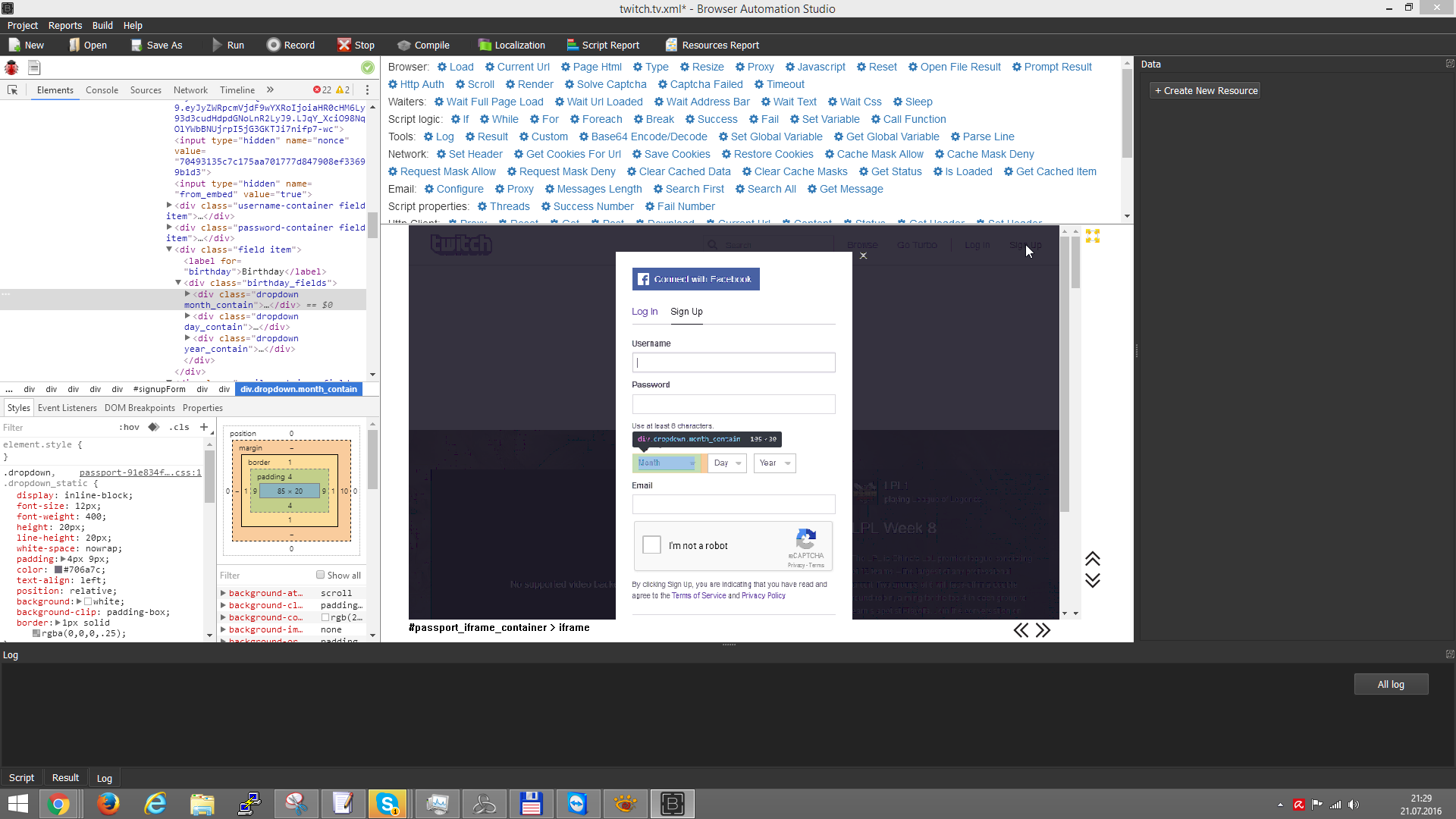Click into the Username input field
The image size is (1456, 819).
point(733,362)
